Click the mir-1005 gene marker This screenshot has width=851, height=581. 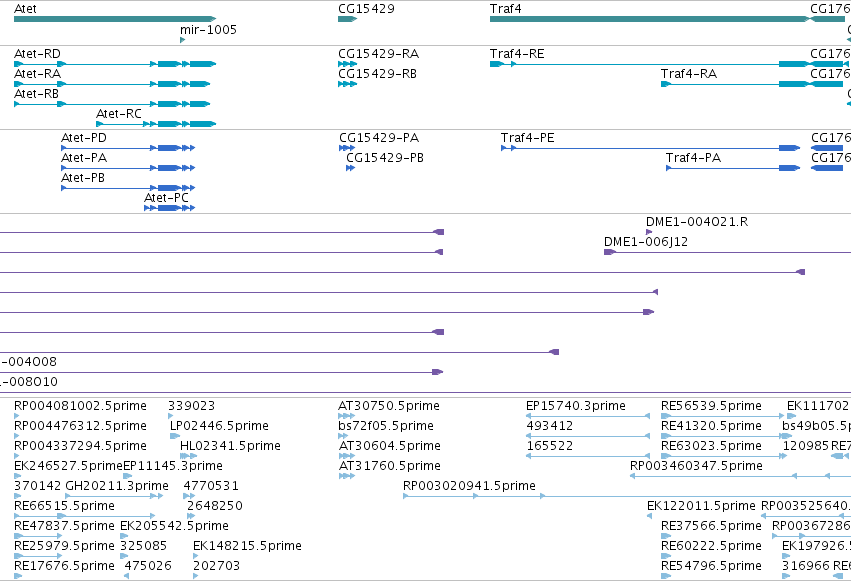pyautogui.click(x=182, y=40)
